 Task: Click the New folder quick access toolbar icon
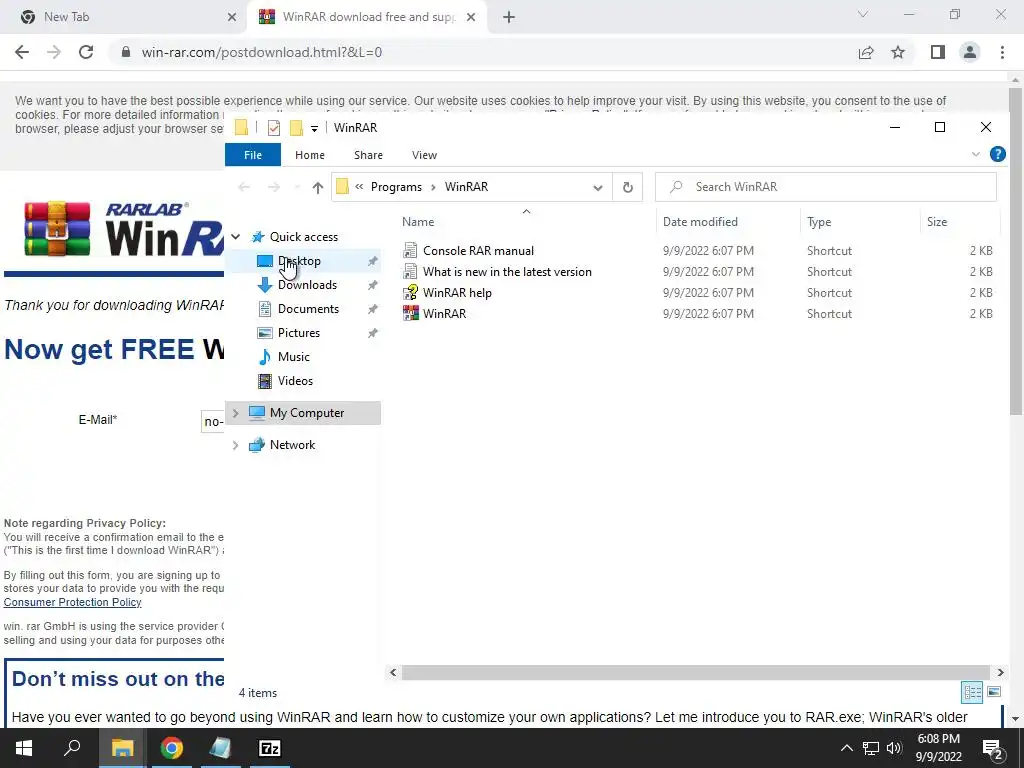pos(296,128)
